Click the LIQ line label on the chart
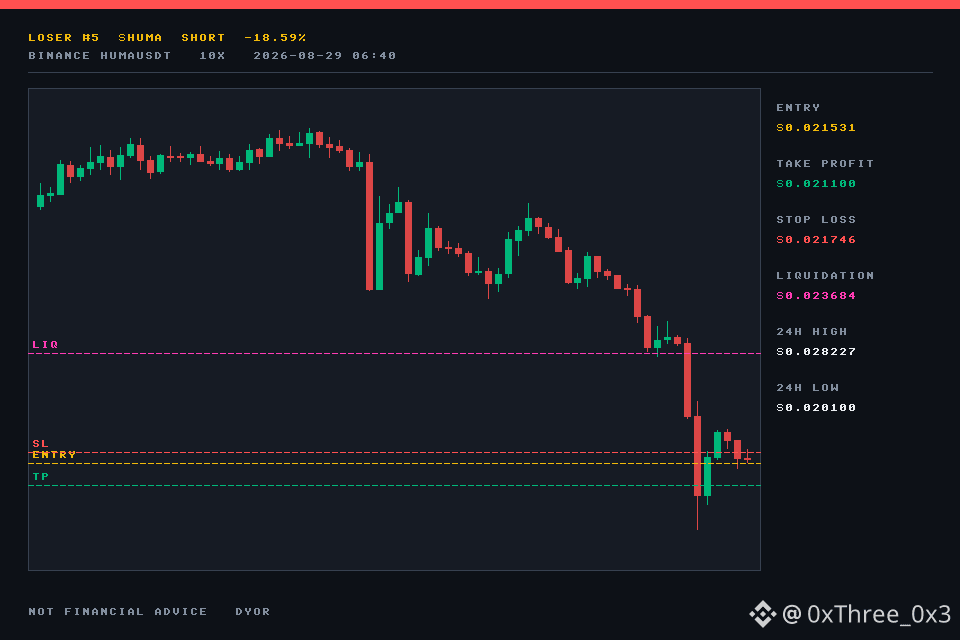Viewport: 960px width, 640px height. pos(45,345)
